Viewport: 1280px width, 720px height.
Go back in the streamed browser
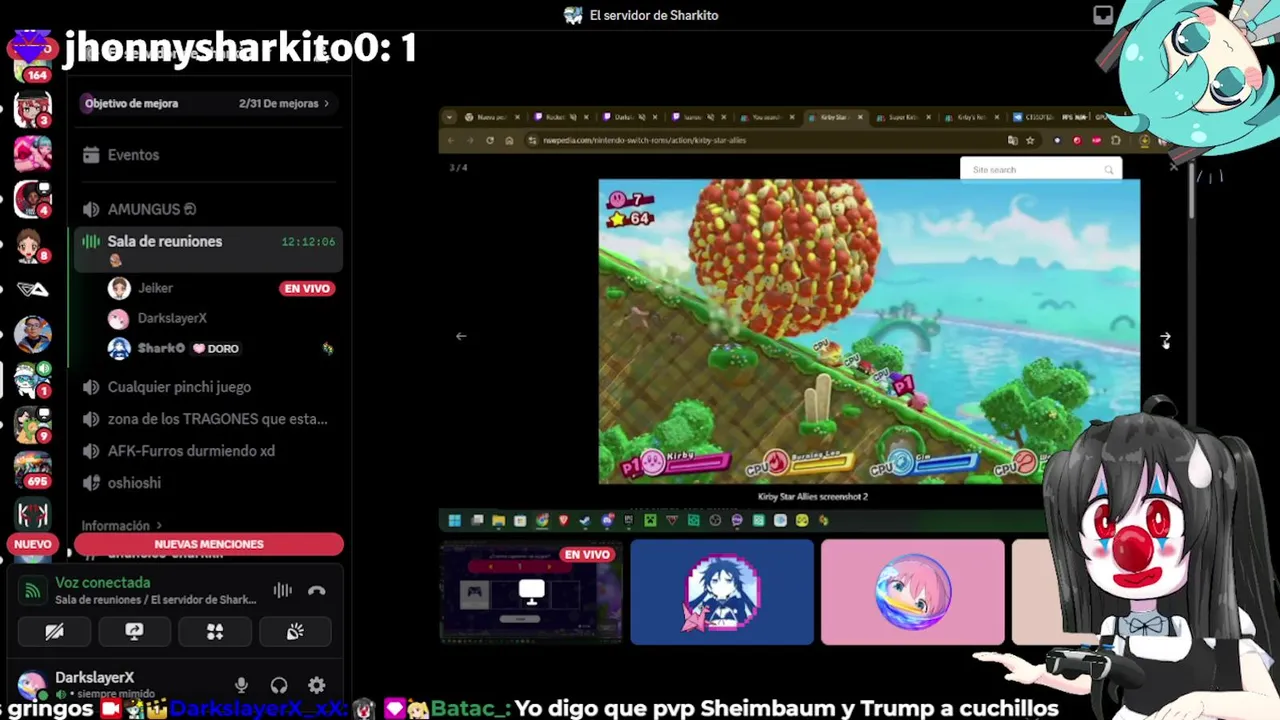[451, 140]
